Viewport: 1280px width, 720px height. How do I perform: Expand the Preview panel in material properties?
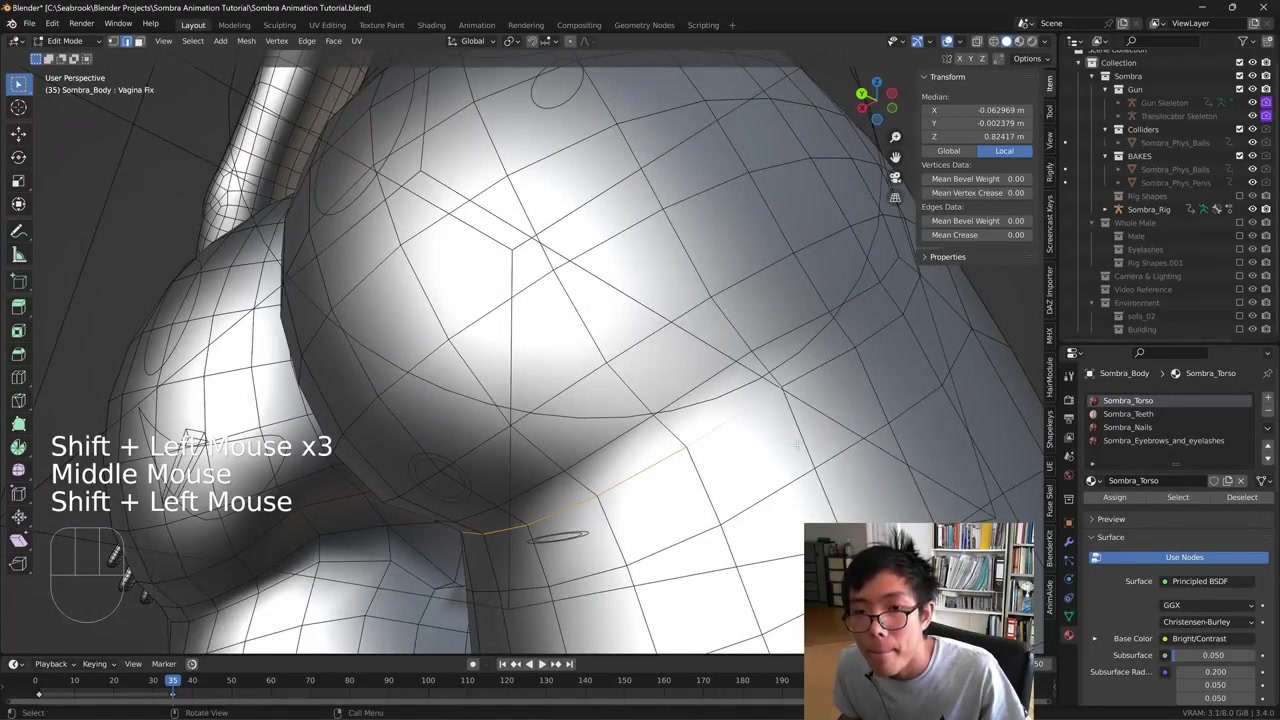coord(1110,519)
